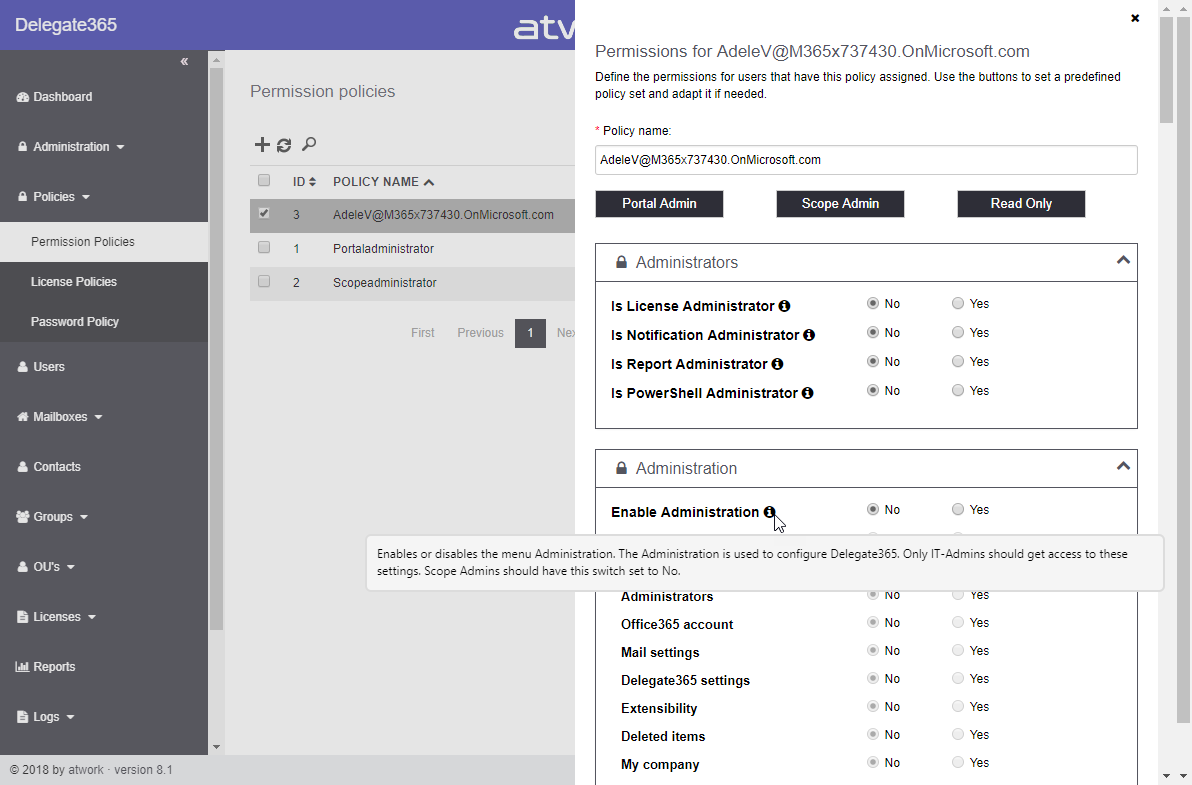This screenshot has height=785, width=1192.
Task: Click the permissions panel vertical scrollbar
Action: tap(1166, 68)
